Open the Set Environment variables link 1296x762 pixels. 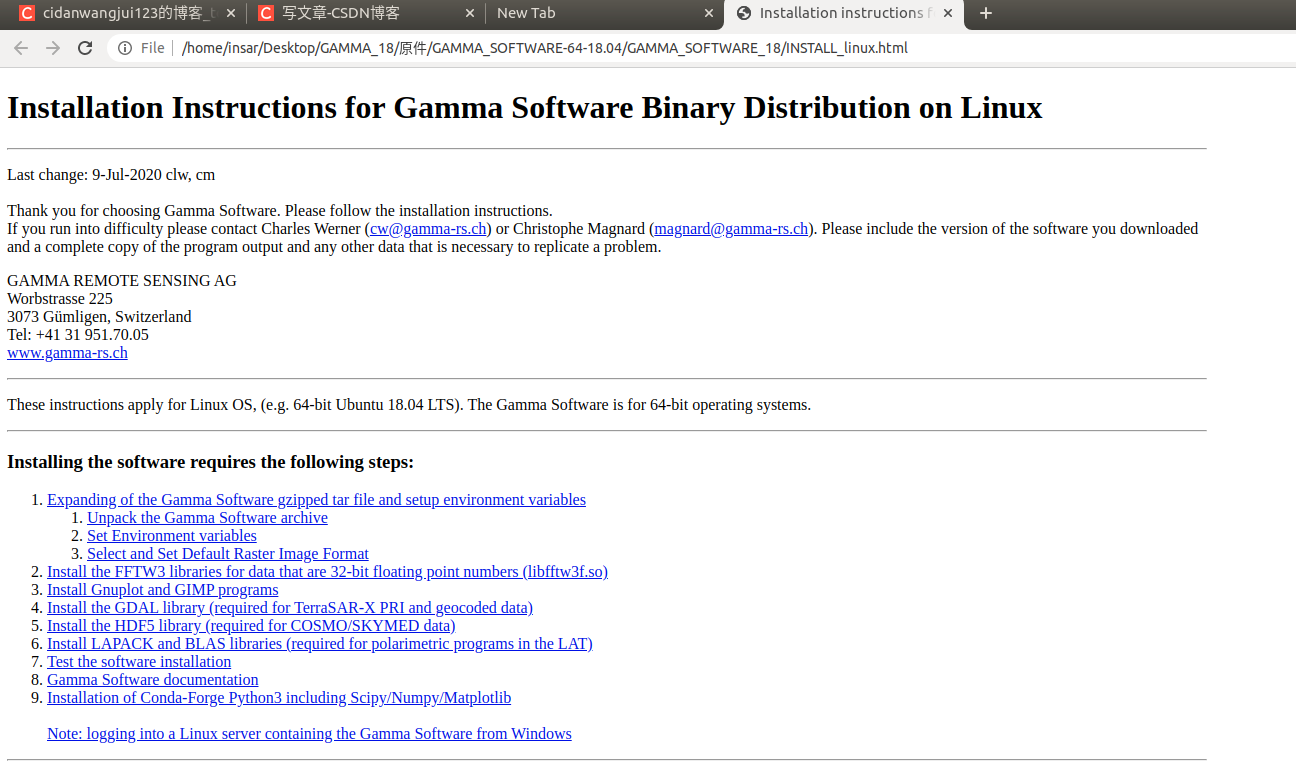tap(171, 535)
